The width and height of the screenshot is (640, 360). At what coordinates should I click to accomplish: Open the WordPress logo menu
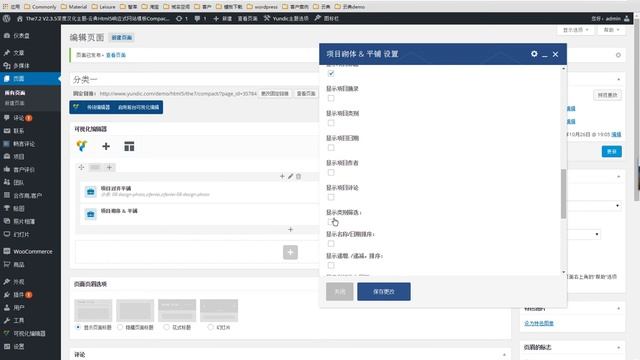(x=7, y=18)
